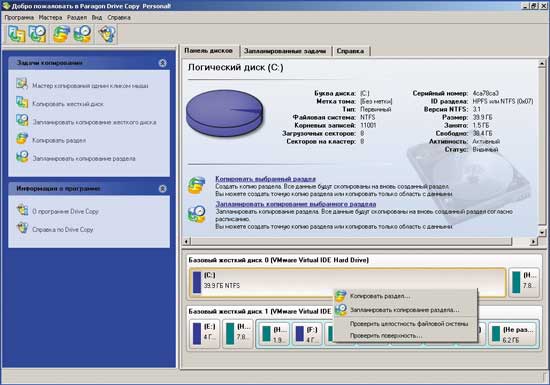Select the (F:) partition on disk 1
Viewport: 550px width, 385px height.
(x=307, y=334)
